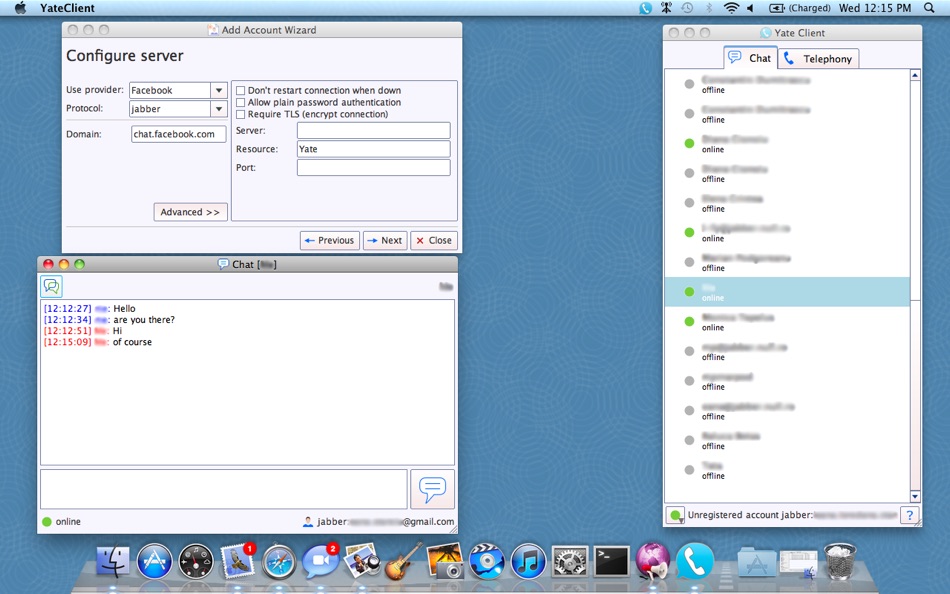Screen dimensions: 950x594
Task: Click the Advanced >> button
Action: [190, 212]
